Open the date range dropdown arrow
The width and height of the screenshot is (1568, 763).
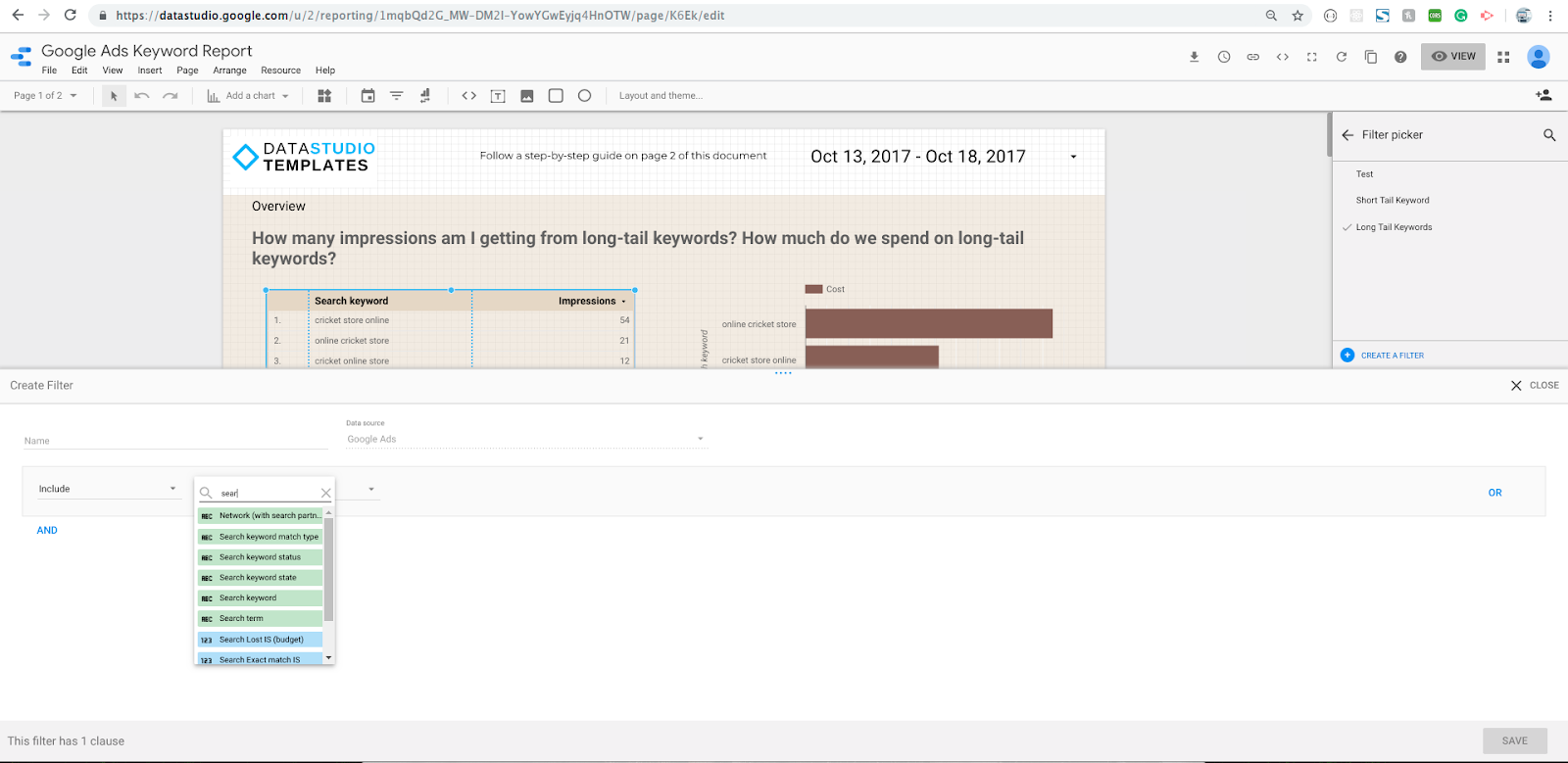[x=1073, y=157]
